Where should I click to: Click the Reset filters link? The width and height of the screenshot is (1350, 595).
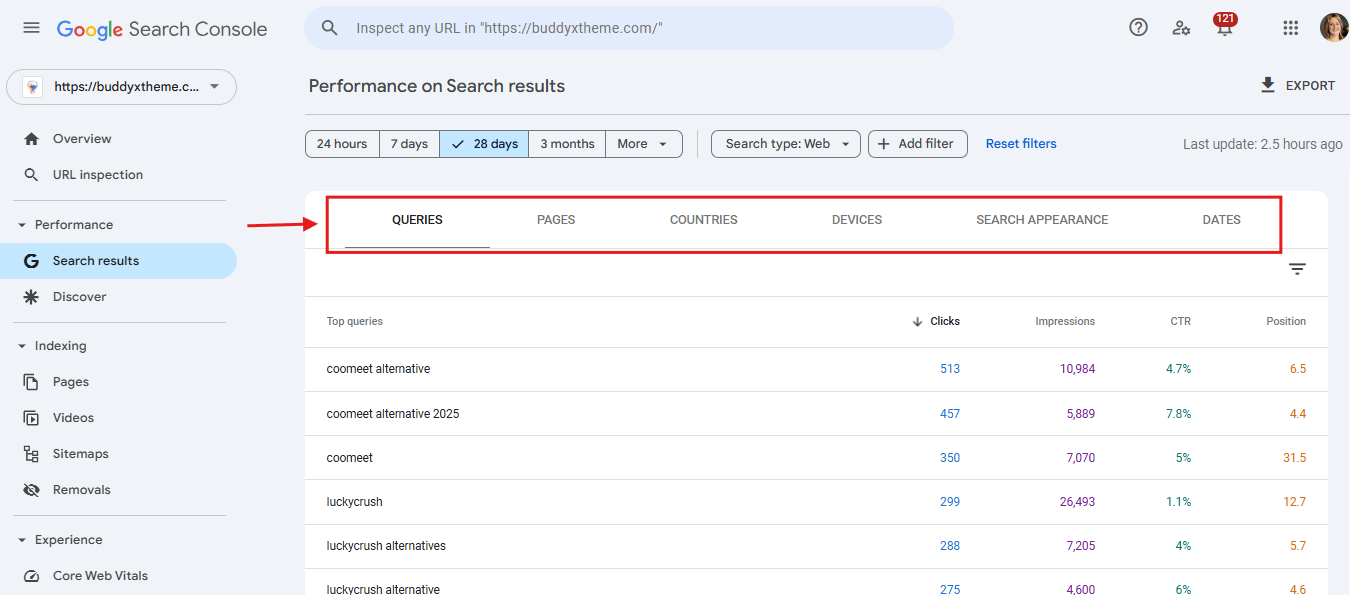point(1021,144)
